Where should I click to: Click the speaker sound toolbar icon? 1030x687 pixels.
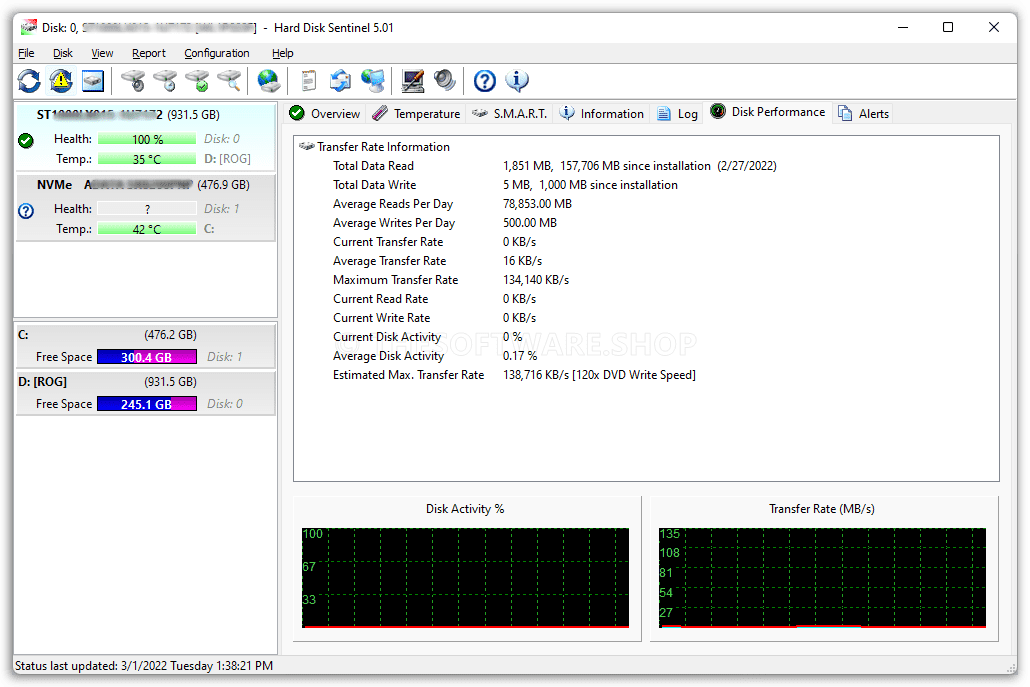[x=445, y=81]
